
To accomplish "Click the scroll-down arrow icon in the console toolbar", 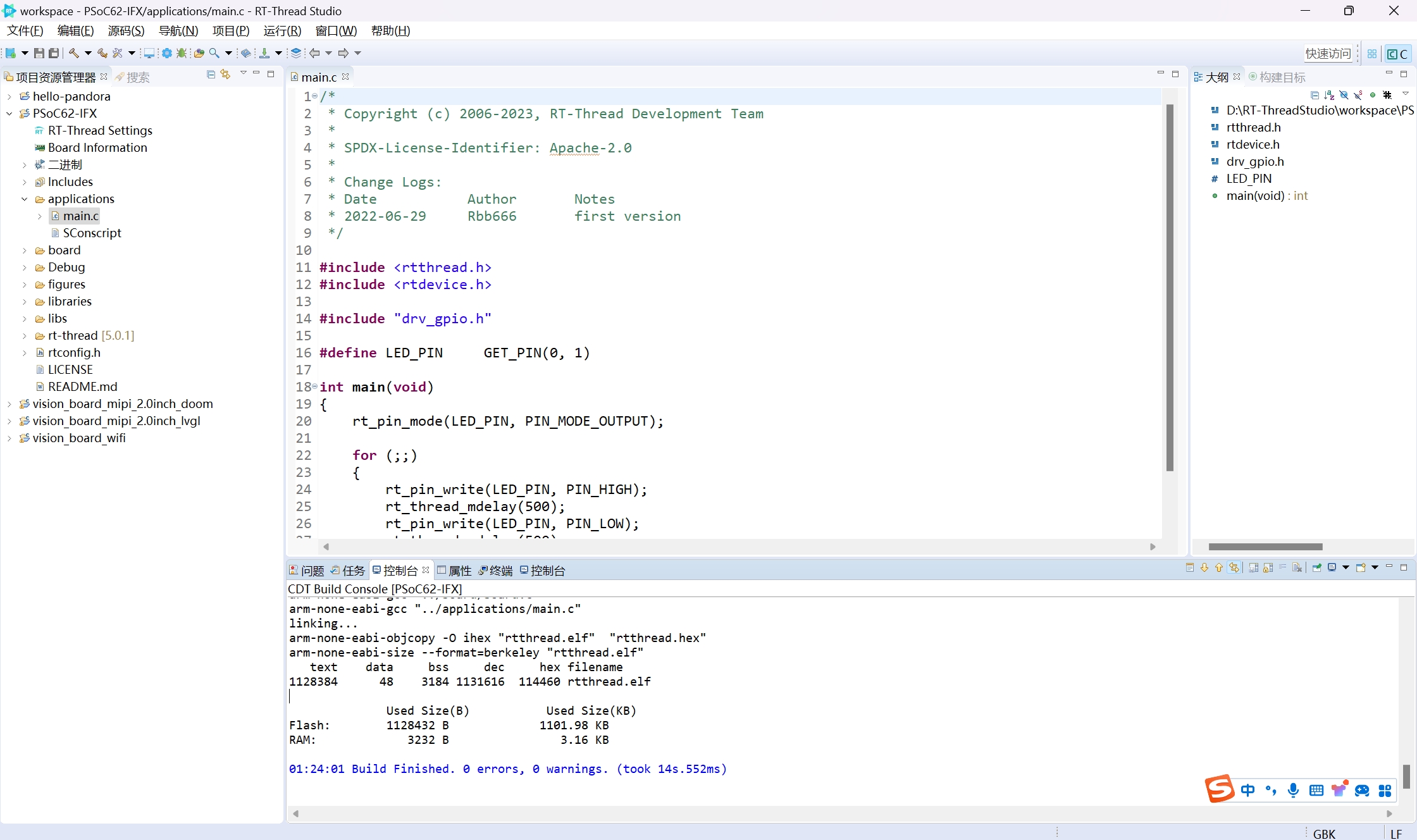I will [1204, 568].
